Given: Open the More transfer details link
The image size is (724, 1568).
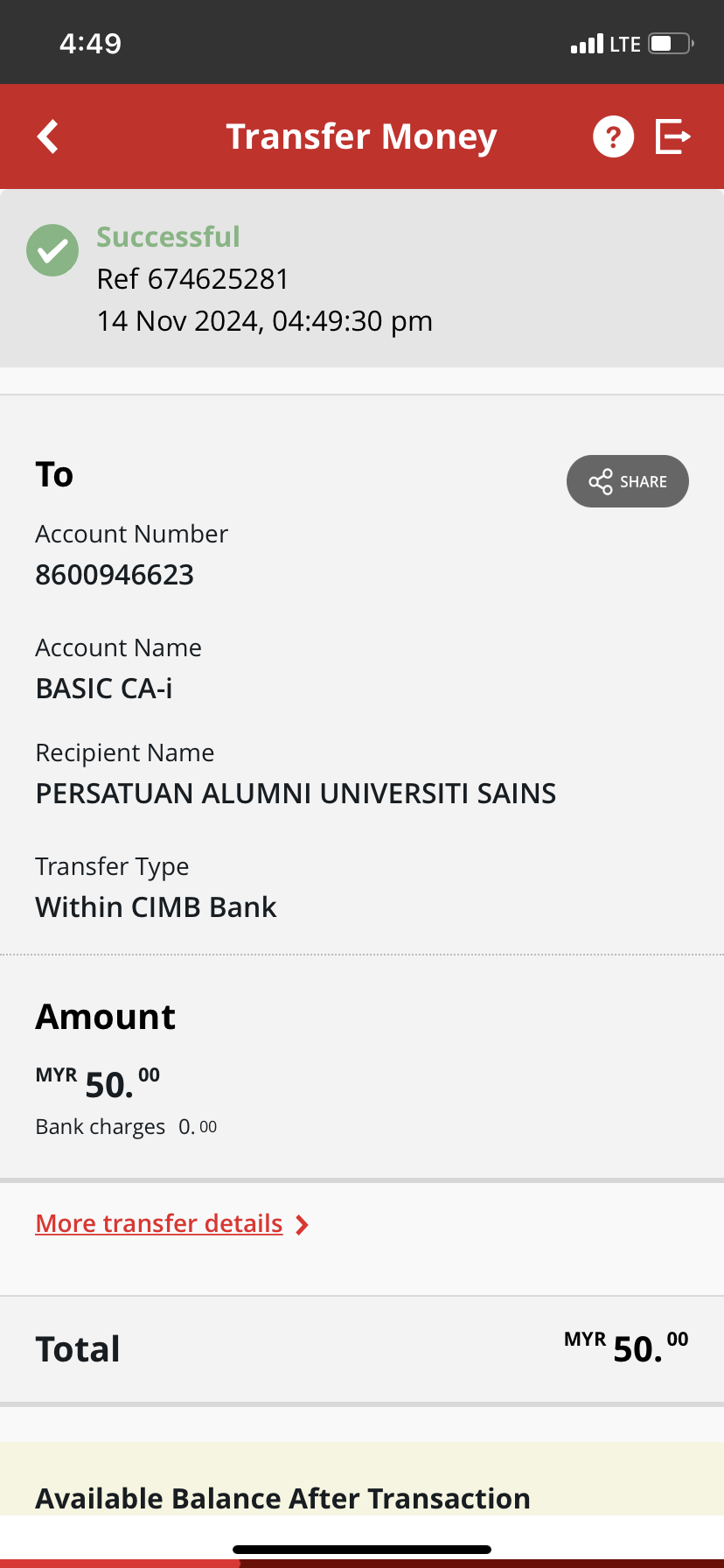Looking at the screenshot, I should [x=159, y=1223].
